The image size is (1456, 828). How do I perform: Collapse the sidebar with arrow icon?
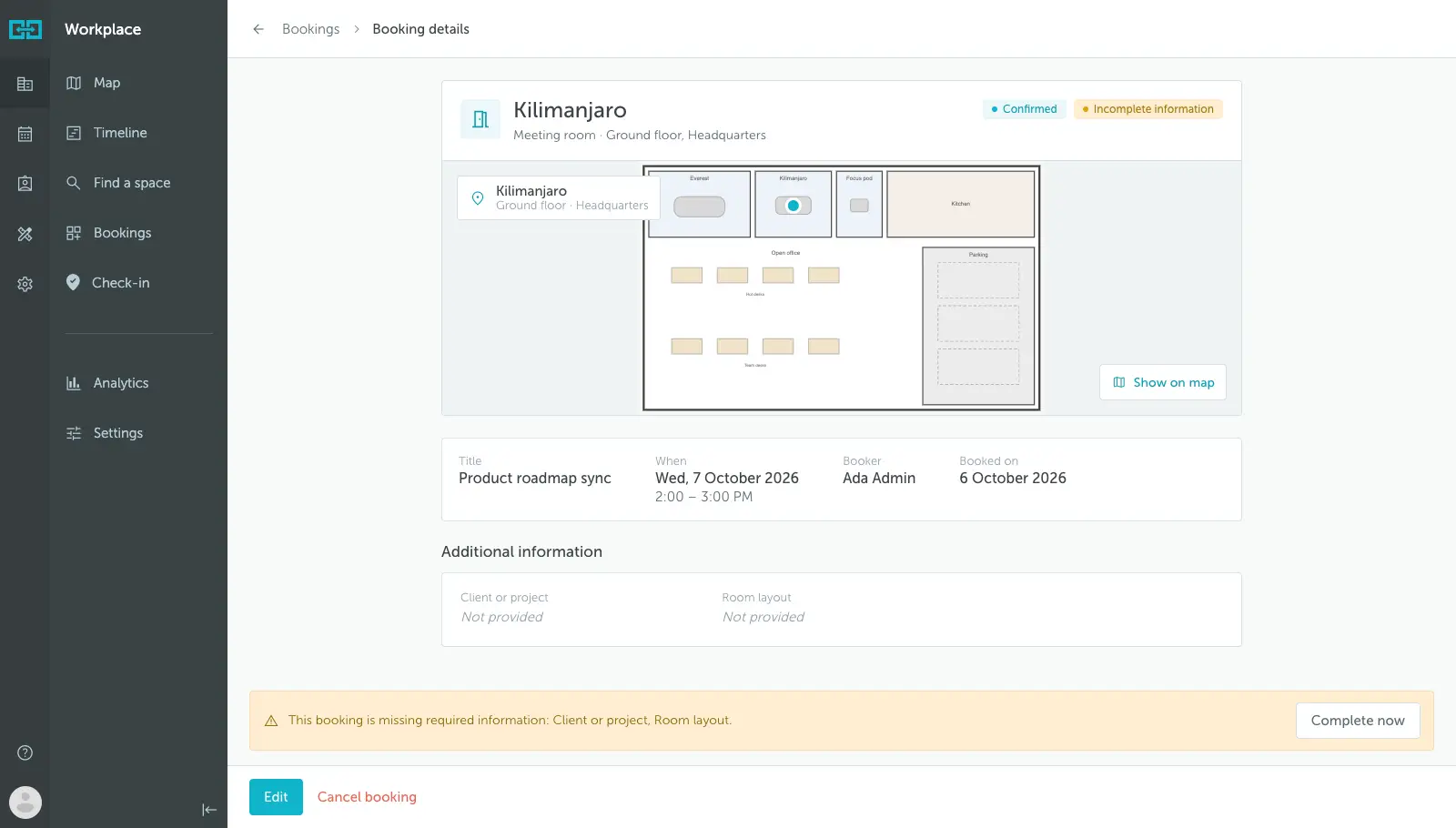(x=209, y=810)
